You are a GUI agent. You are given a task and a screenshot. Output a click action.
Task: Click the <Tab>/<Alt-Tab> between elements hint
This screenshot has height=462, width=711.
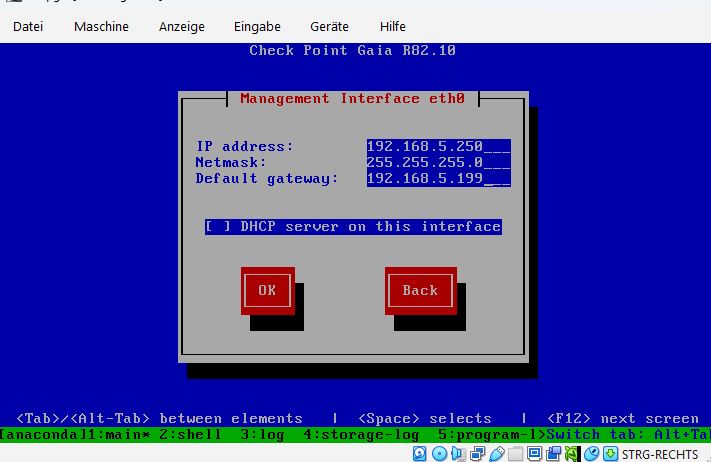[x=159, y=418]
